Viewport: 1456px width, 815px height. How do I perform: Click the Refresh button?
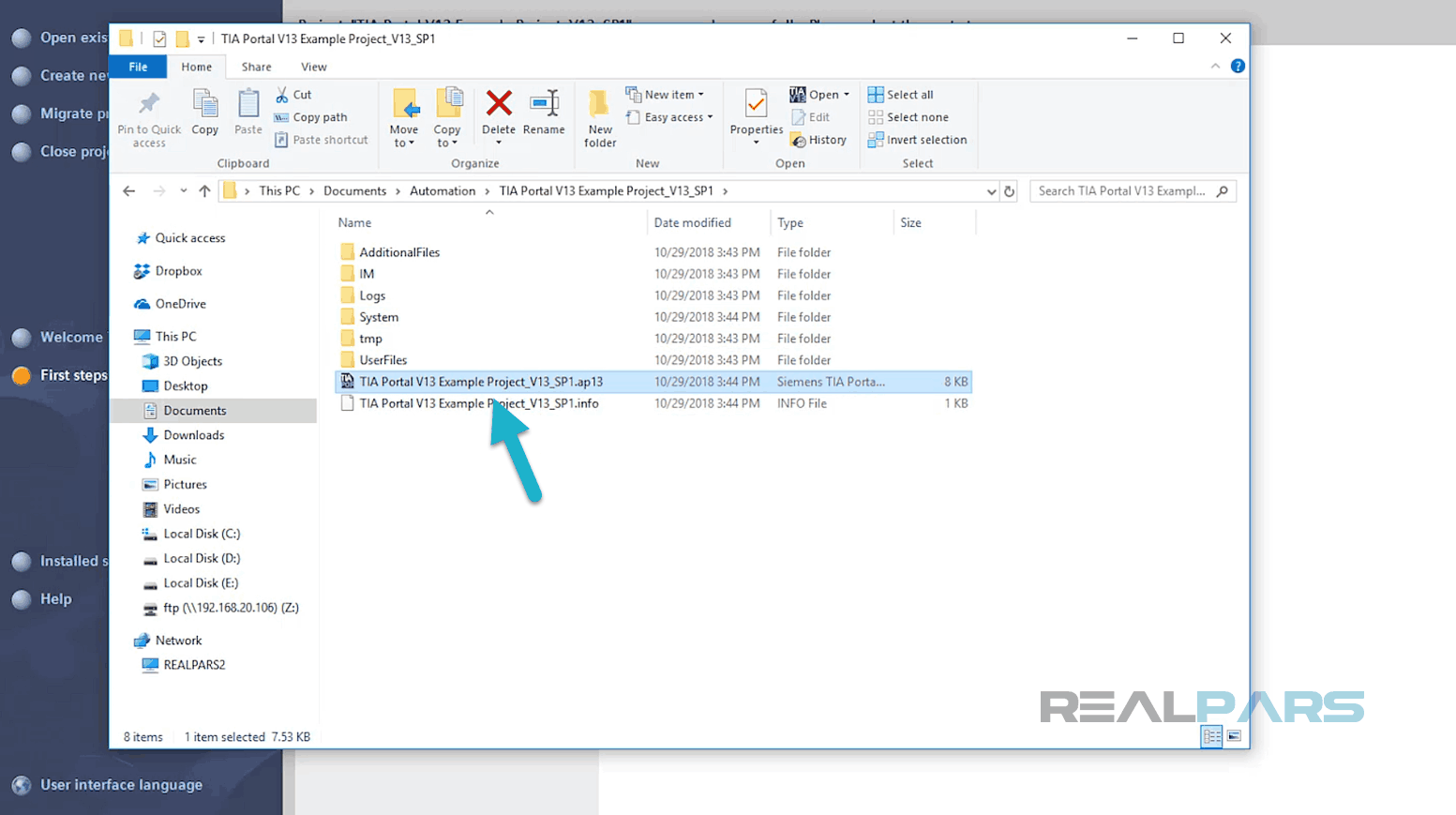1010,191
